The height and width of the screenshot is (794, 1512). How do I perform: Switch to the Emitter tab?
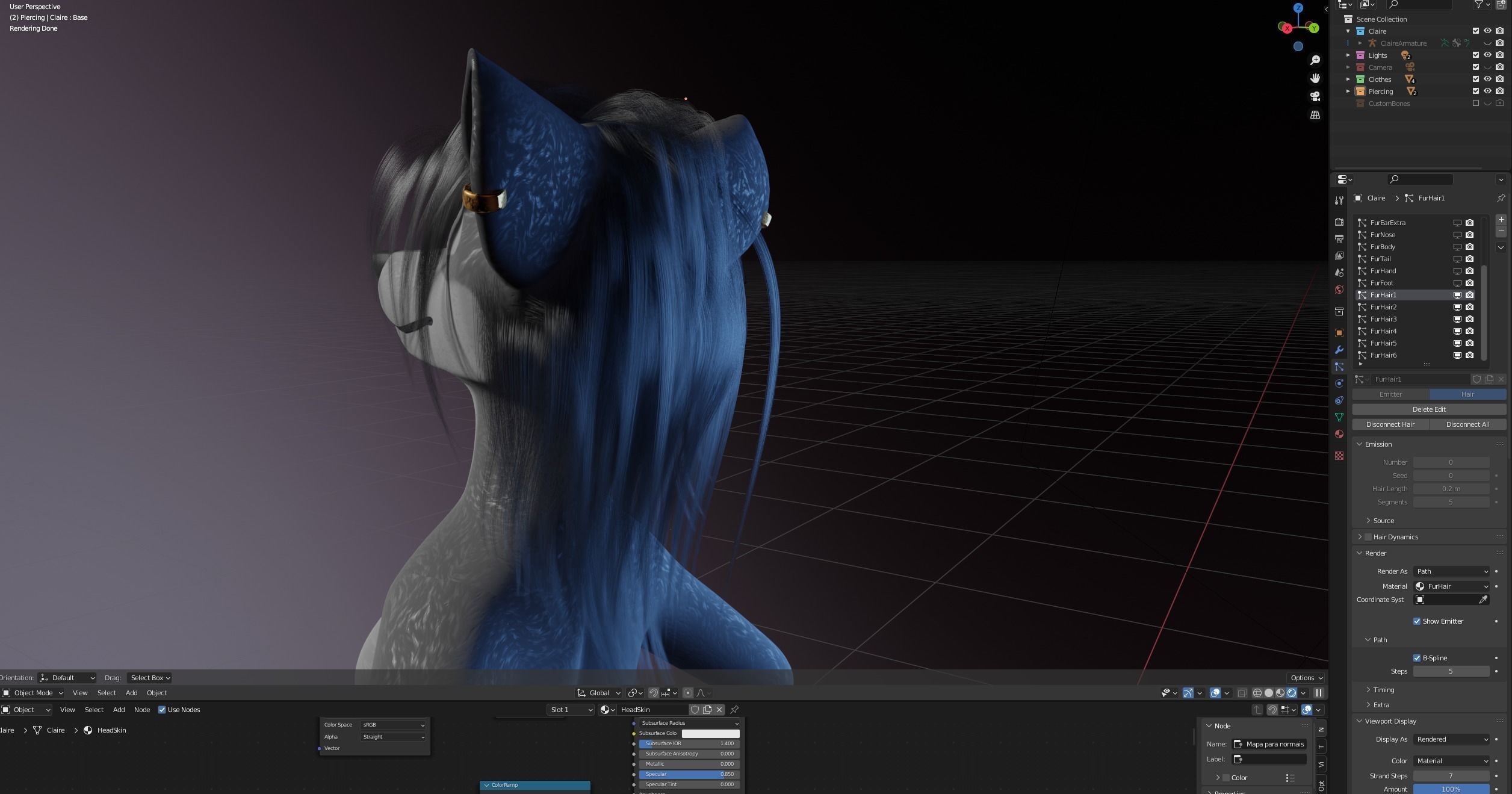[1390, 394]
